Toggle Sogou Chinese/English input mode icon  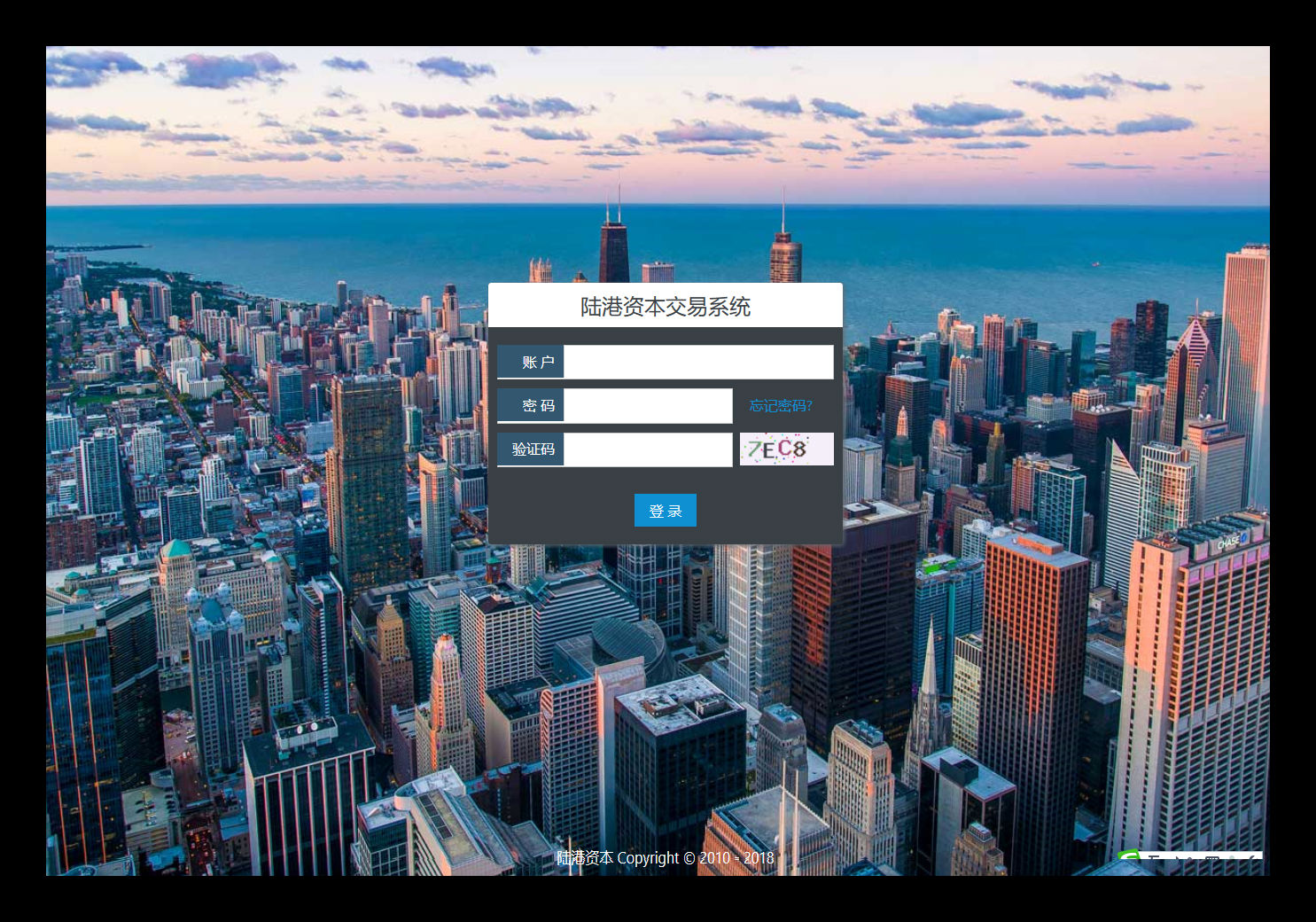click(x=1154, y=856)
